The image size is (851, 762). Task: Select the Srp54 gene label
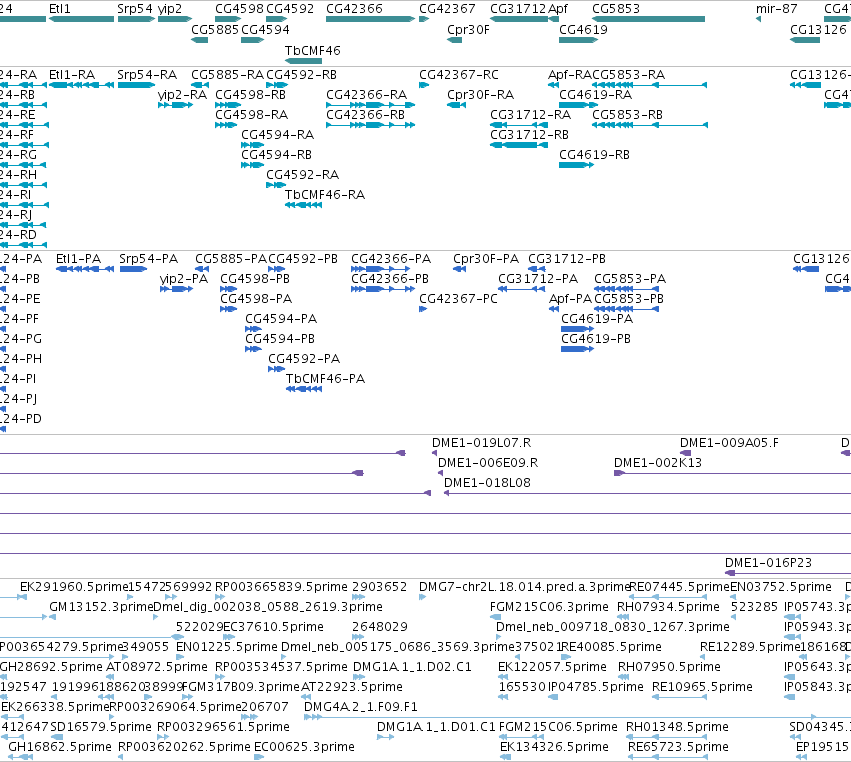[135, 9]
